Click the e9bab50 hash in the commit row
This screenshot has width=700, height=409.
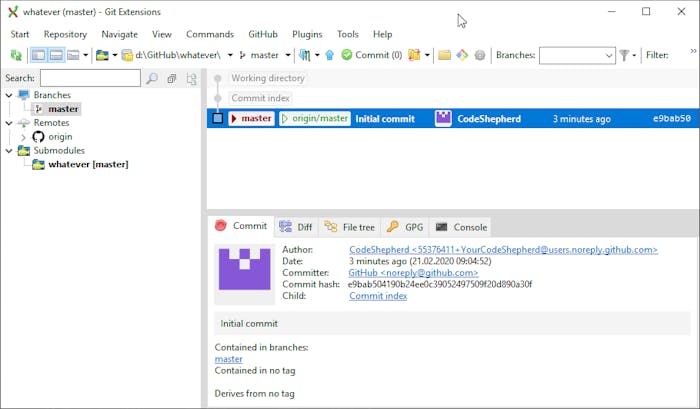pos(672,119)
